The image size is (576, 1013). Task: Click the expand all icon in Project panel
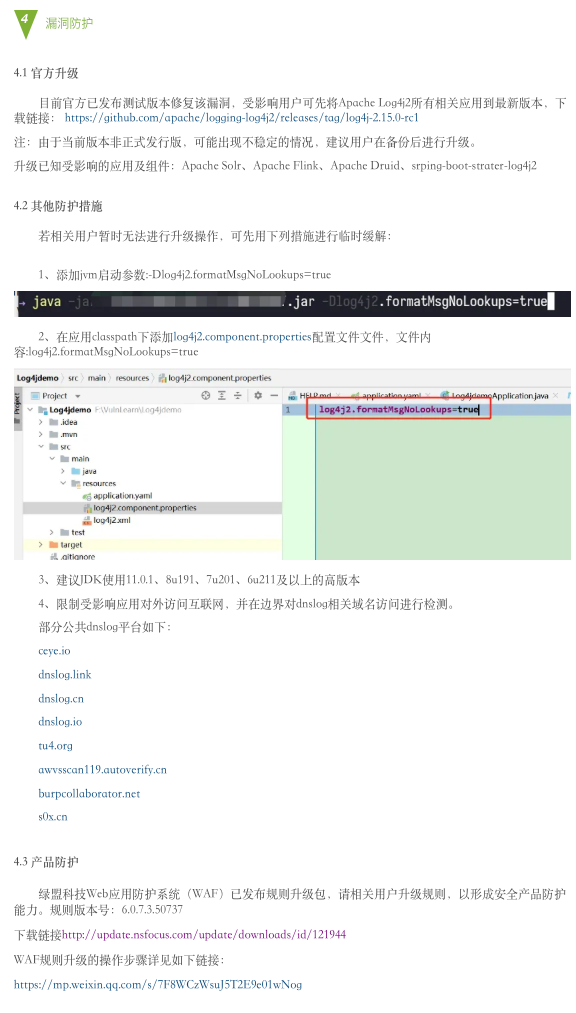pyautogui.click(x=222, y=395)
